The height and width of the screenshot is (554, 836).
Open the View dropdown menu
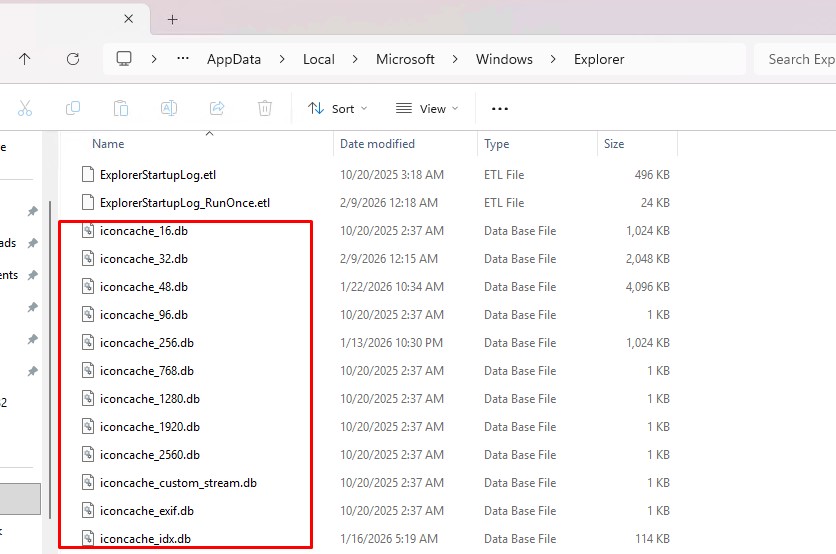pyautogui.click(x=427, y=109)
